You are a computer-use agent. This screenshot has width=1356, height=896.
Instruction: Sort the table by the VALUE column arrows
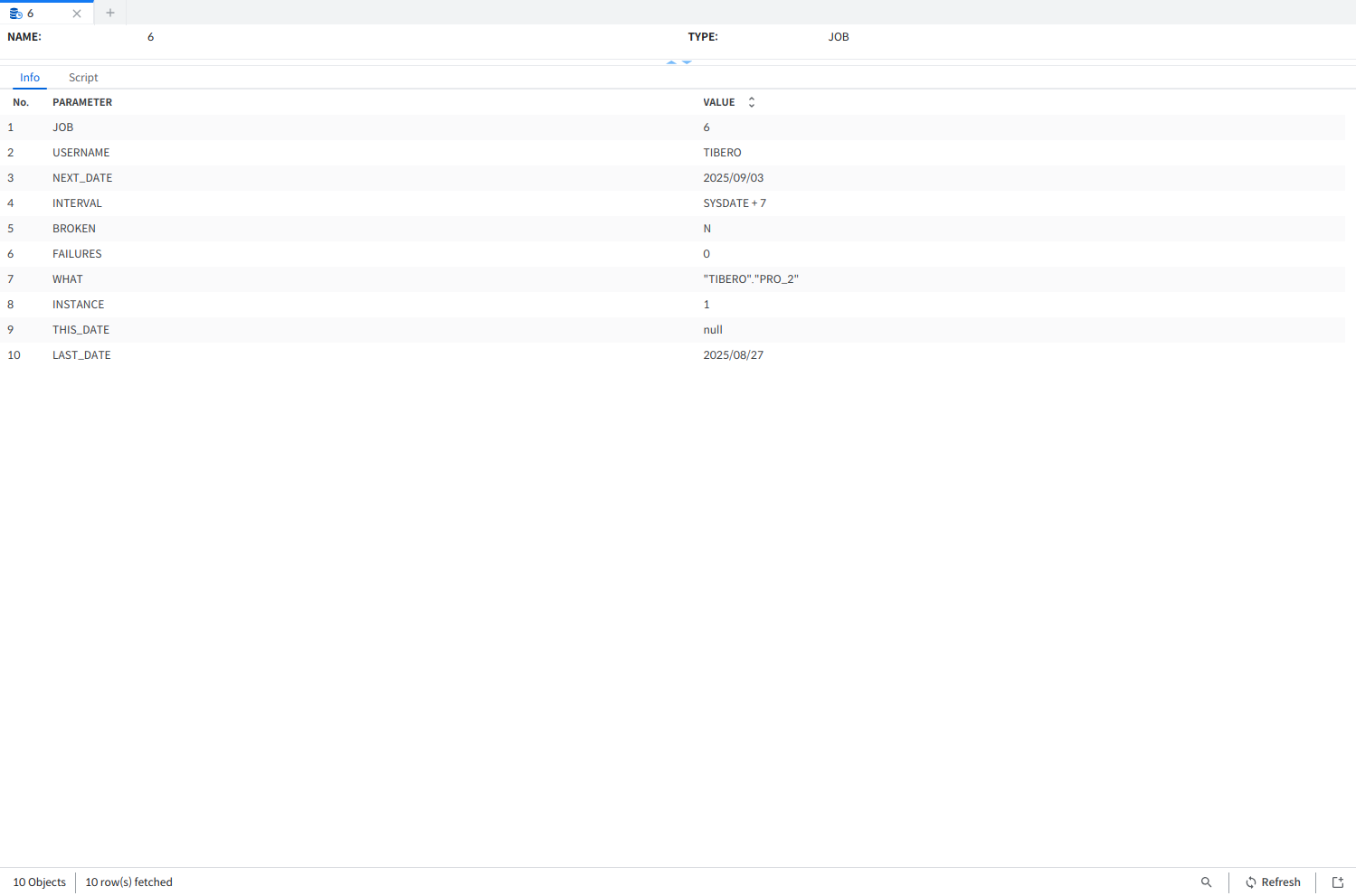[751, 102]
